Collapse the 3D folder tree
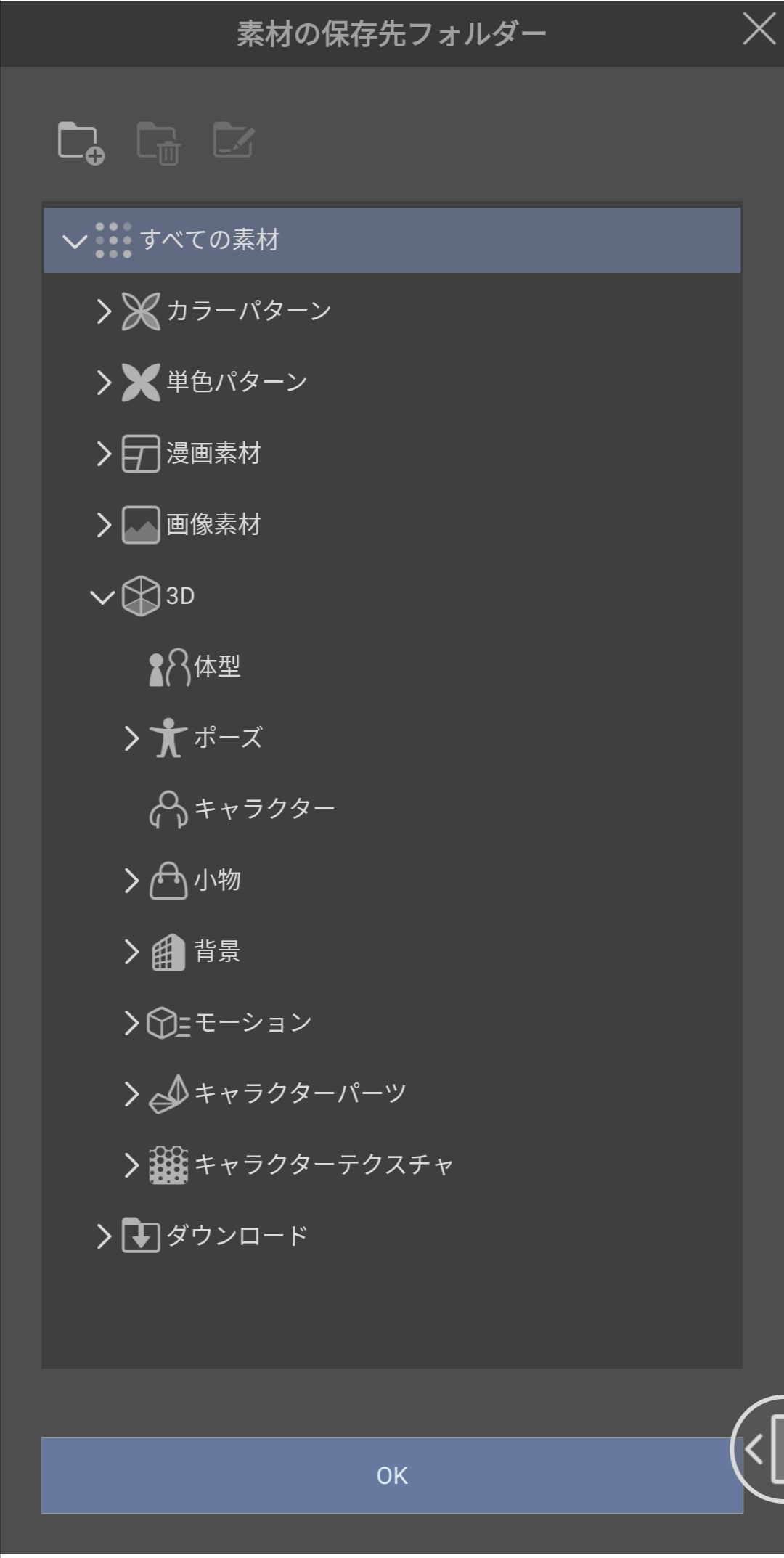 pyautogui.click(x=102, y=597)
